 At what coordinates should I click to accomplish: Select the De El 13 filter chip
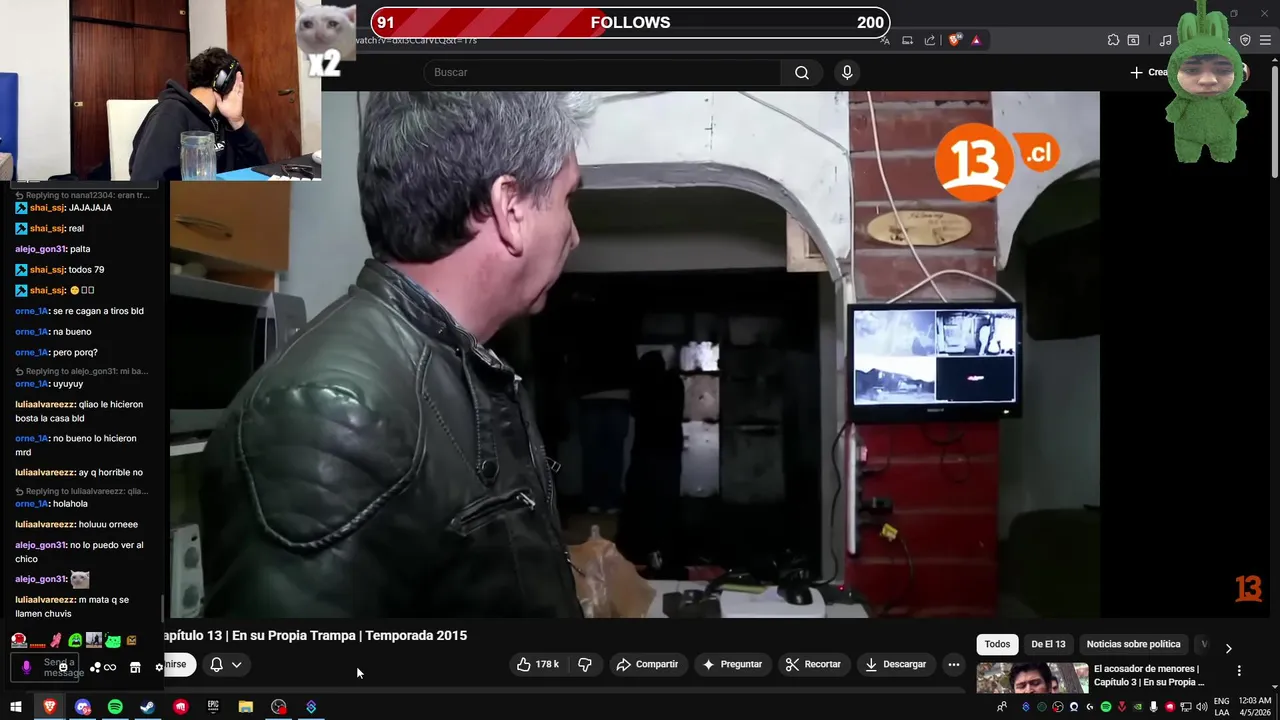pyautogui.click(x=1048, y=644)
